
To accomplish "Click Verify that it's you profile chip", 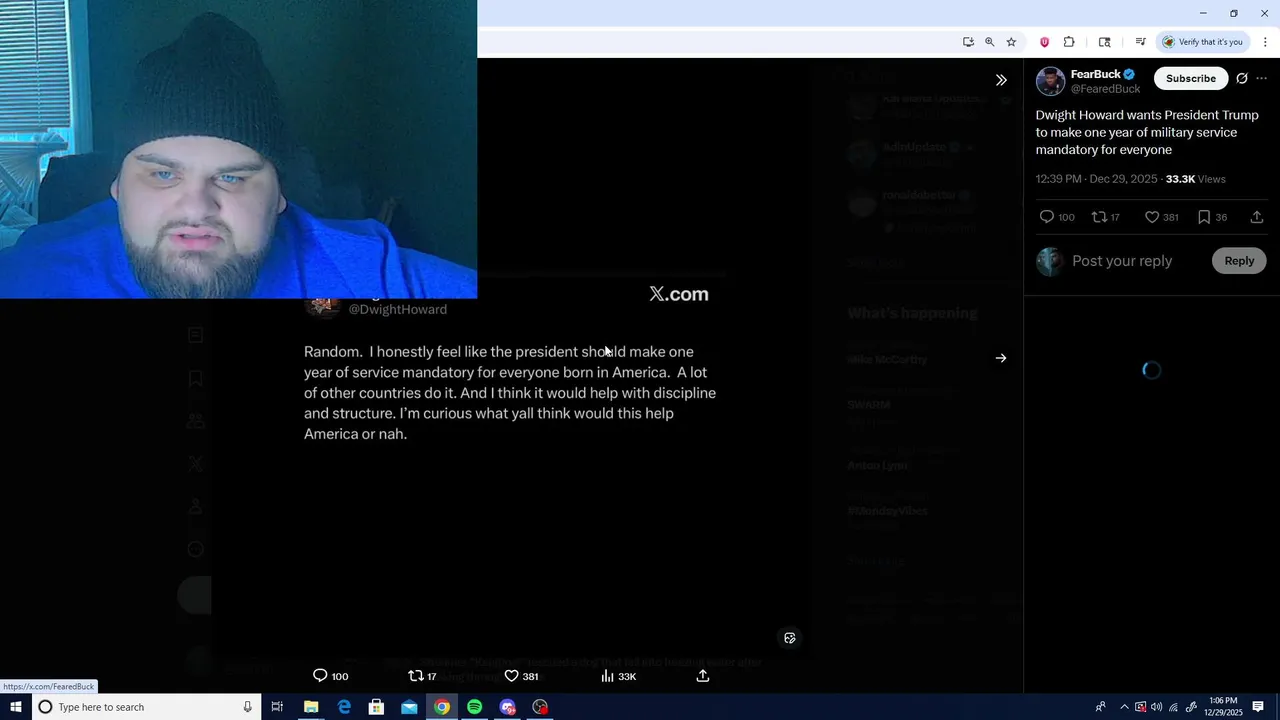I will (x=1202, y=42).
